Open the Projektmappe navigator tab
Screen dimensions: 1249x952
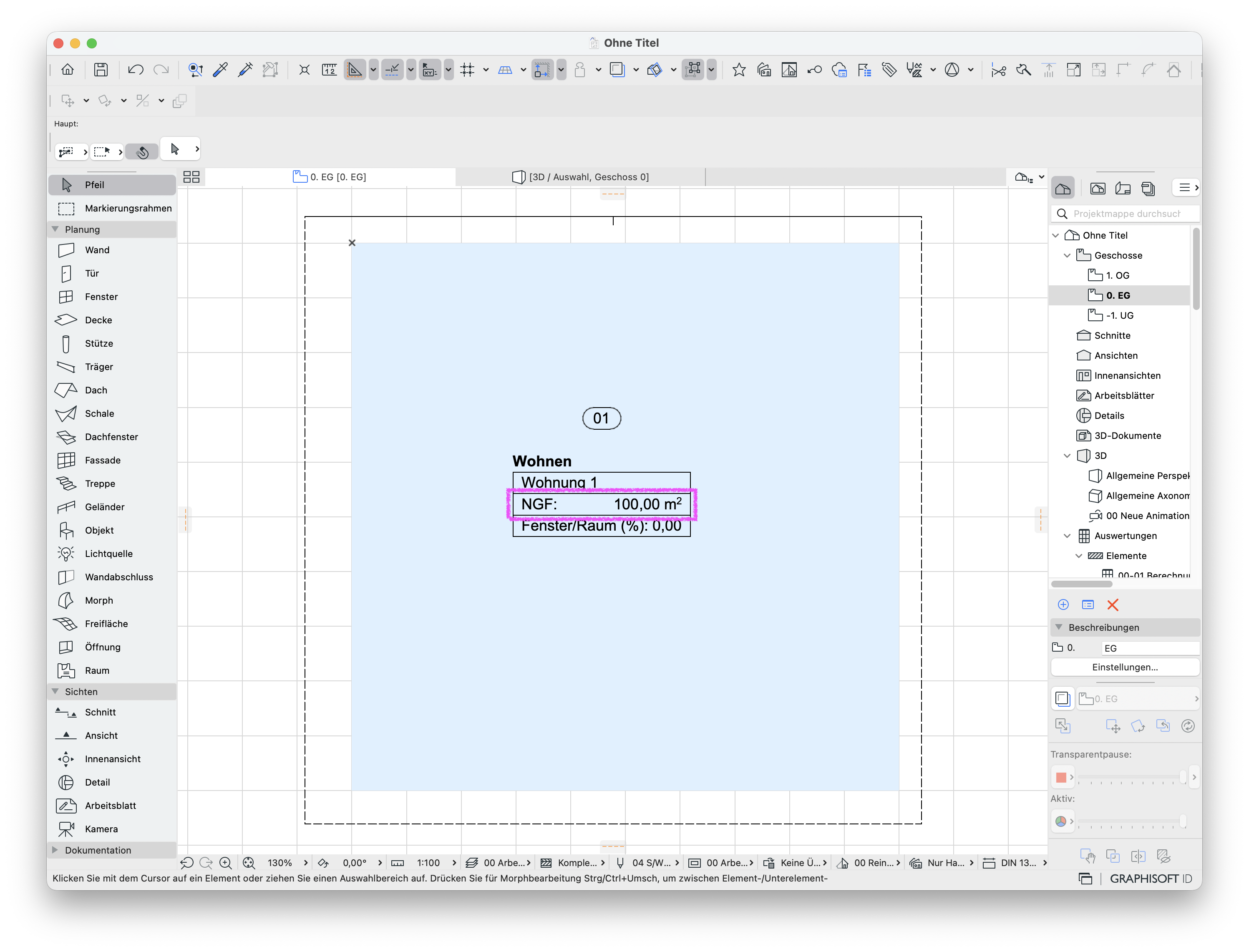click(x=1063, y=188)
